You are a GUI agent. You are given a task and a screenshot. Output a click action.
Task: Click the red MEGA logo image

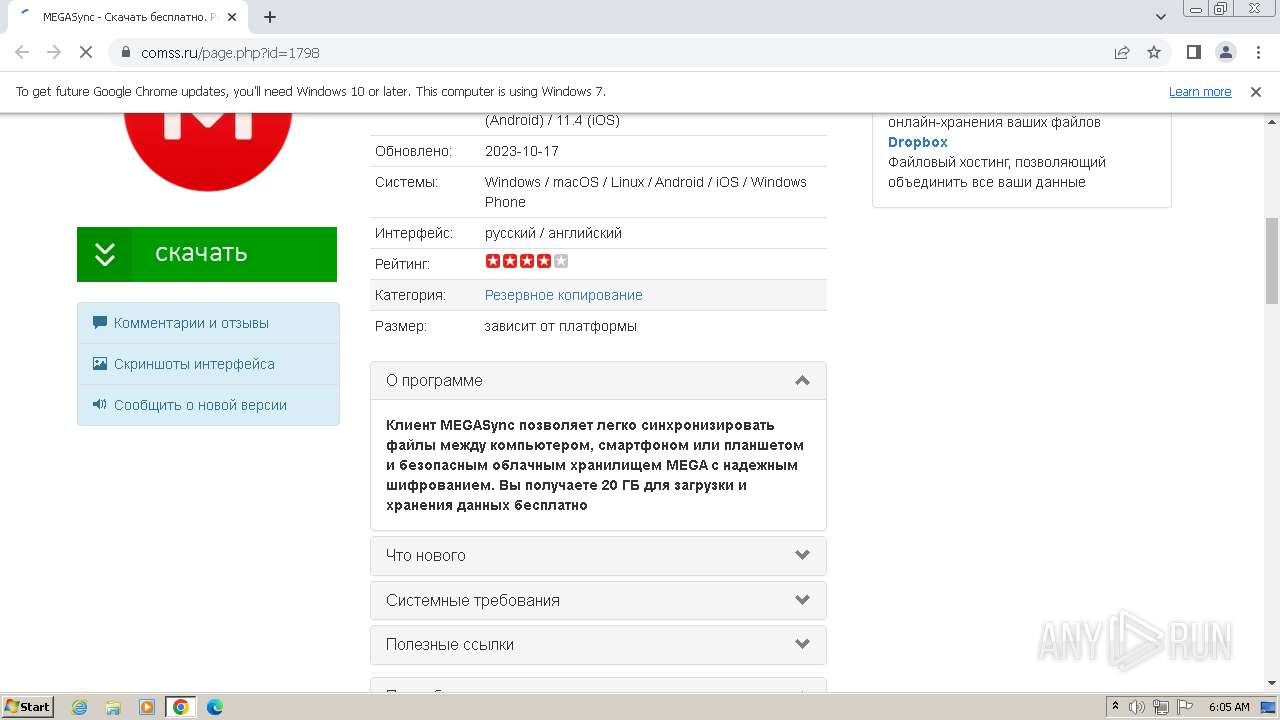click(208, 150)
